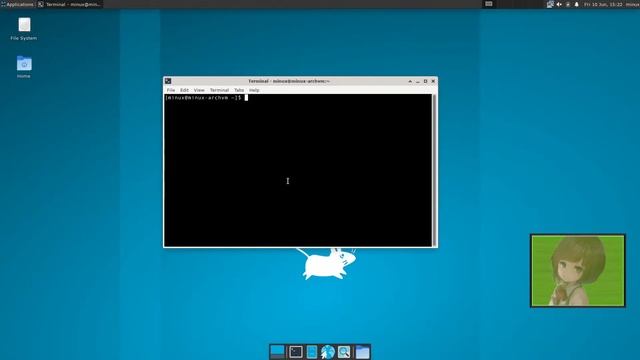
Task: Minimize the terminal window
Action: tap(418, 81)
